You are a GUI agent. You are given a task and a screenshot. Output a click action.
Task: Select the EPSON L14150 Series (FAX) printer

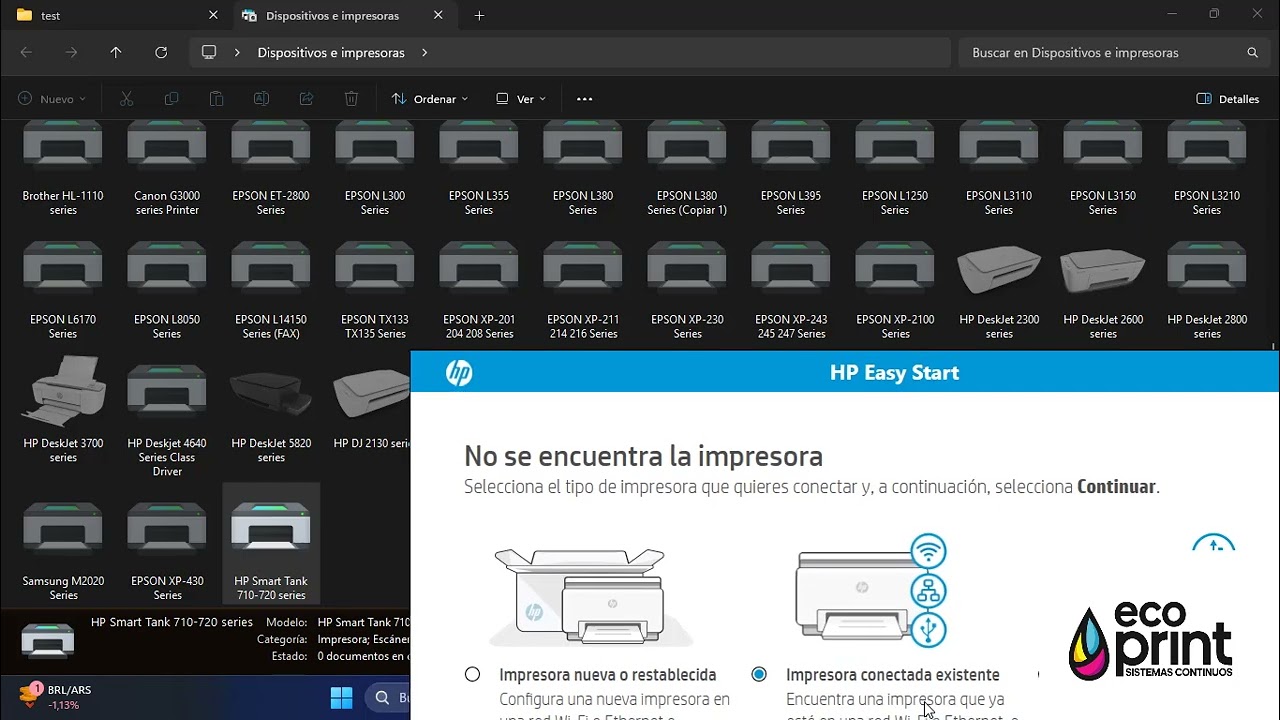(271, 290)
